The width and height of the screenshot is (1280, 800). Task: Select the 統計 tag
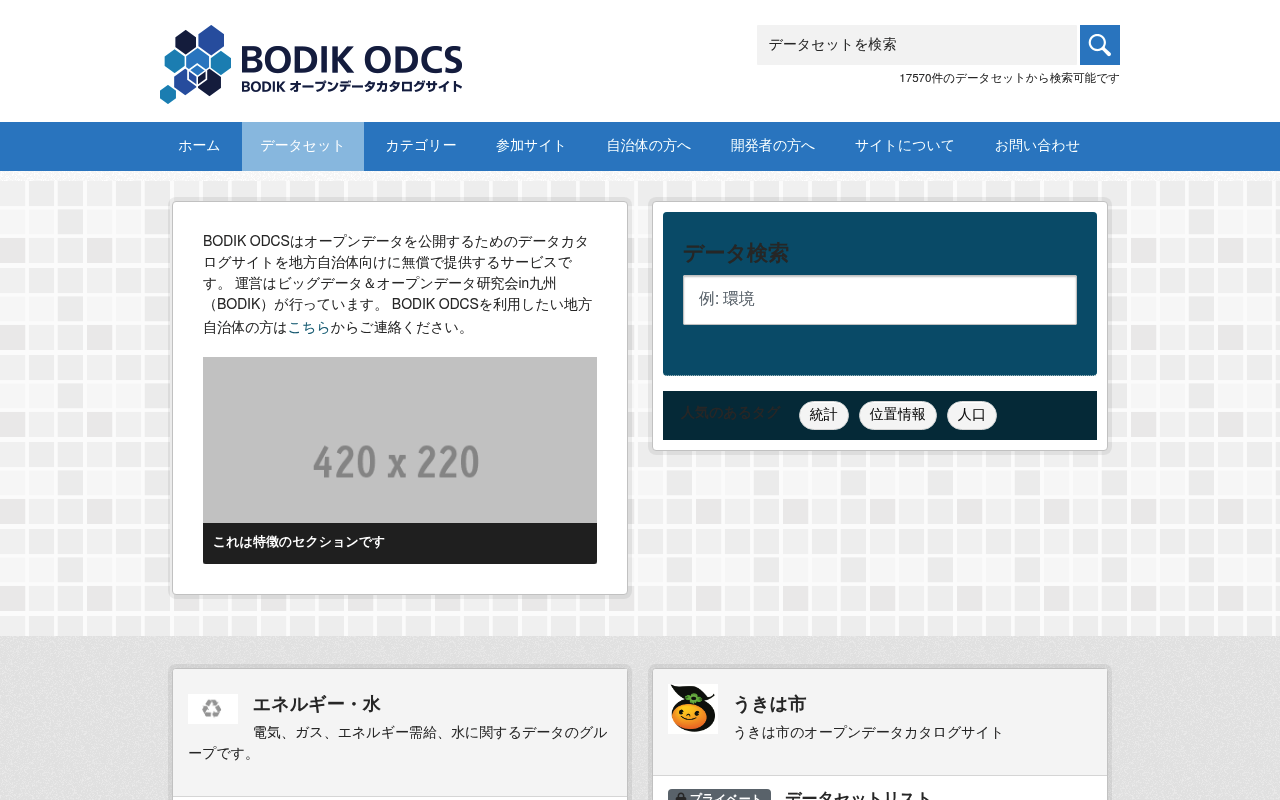point(824,415)
